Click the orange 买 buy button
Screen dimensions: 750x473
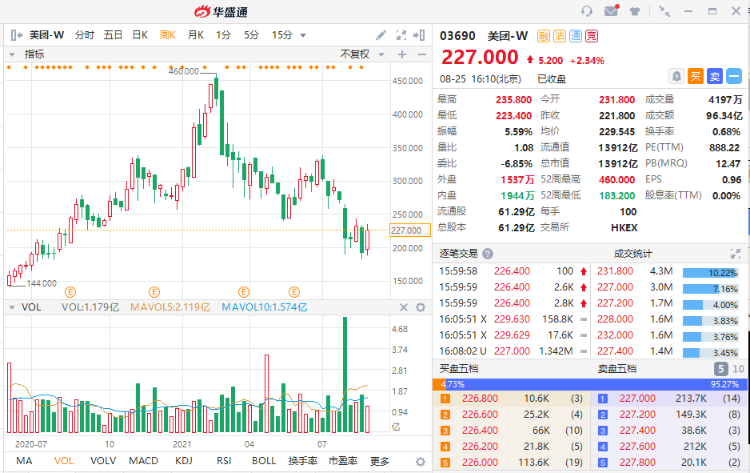[695, 76]
